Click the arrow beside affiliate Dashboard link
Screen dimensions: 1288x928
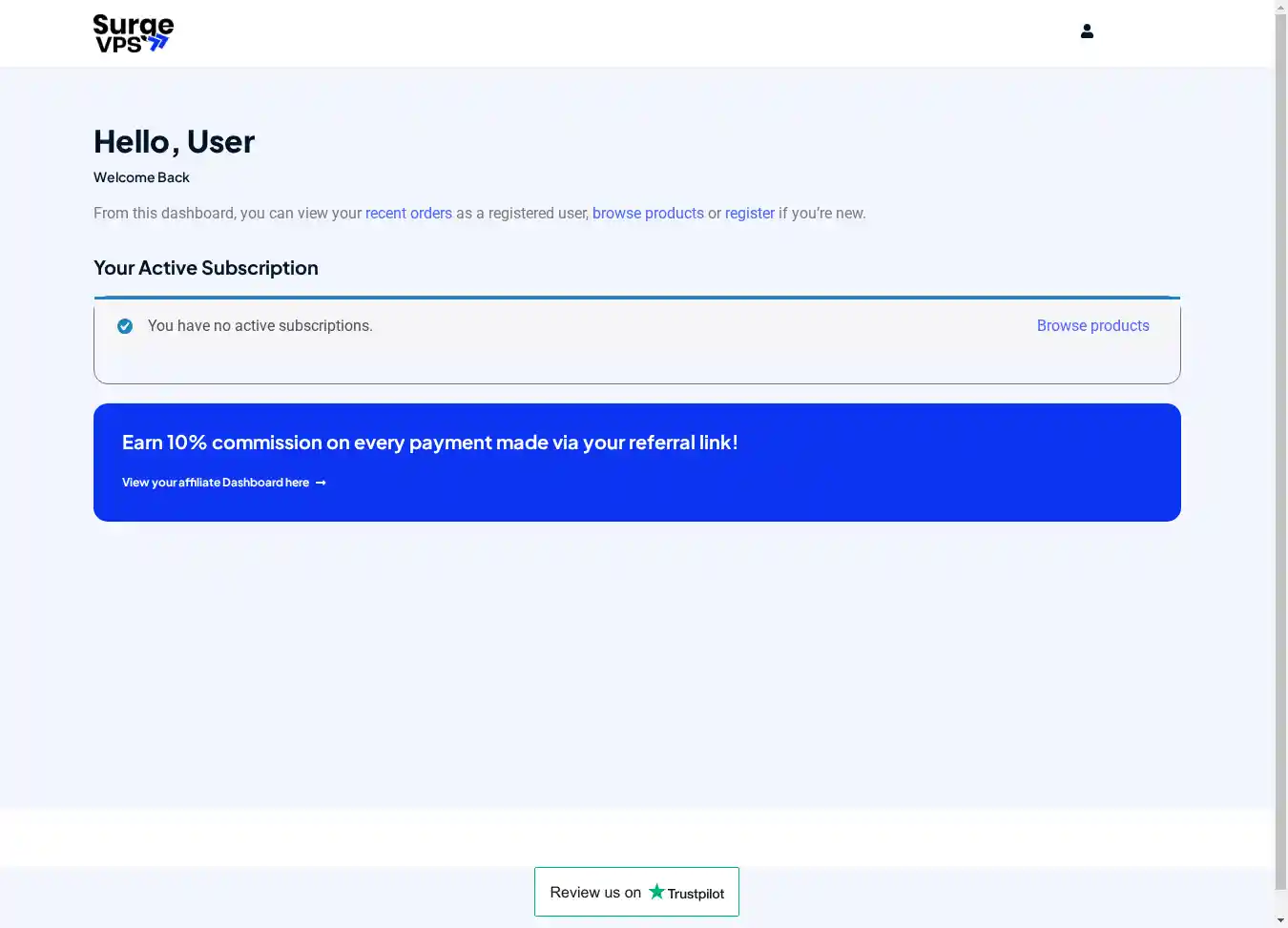321,484
